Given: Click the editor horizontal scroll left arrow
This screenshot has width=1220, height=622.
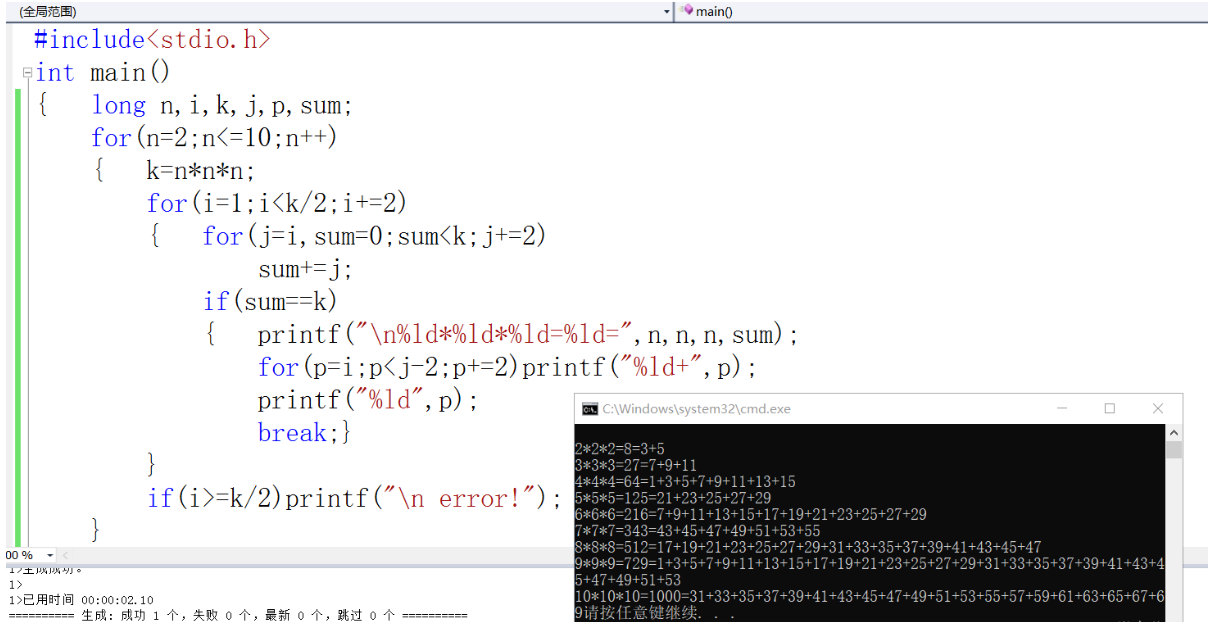Looking at the screenshot, I should click(x=66, y=555).
